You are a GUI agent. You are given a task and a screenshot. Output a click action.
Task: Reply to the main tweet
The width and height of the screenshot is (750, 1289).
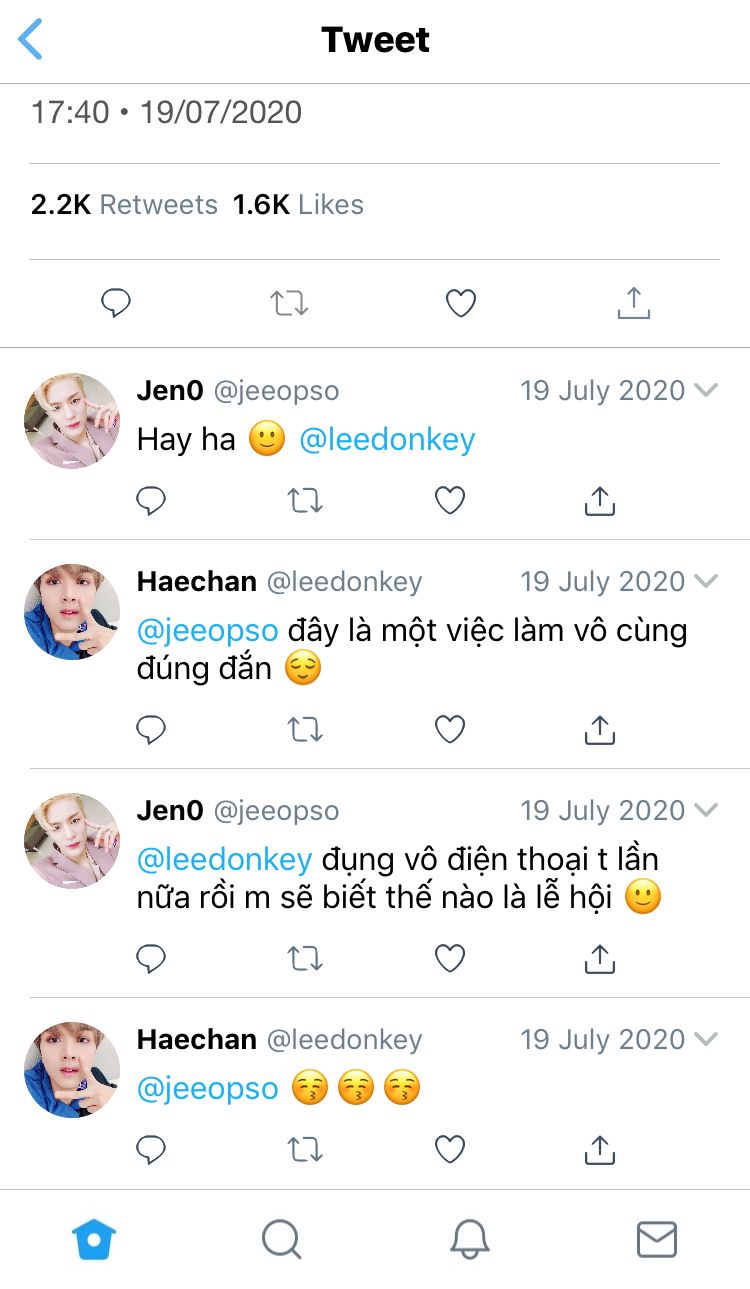pyautogui.click(x=117, y=303)
